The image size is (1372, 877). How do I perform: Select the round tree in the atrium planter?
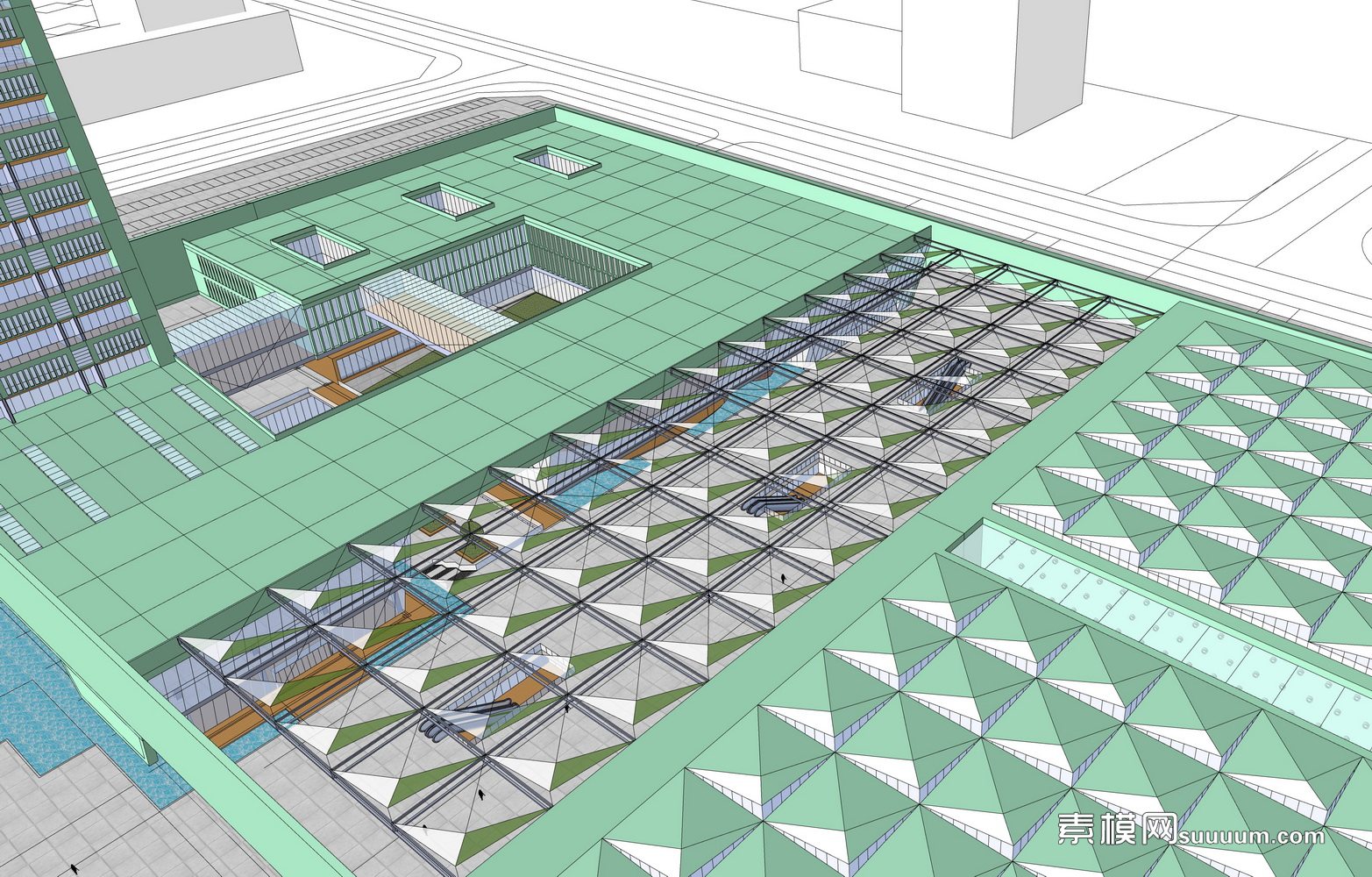472,527
